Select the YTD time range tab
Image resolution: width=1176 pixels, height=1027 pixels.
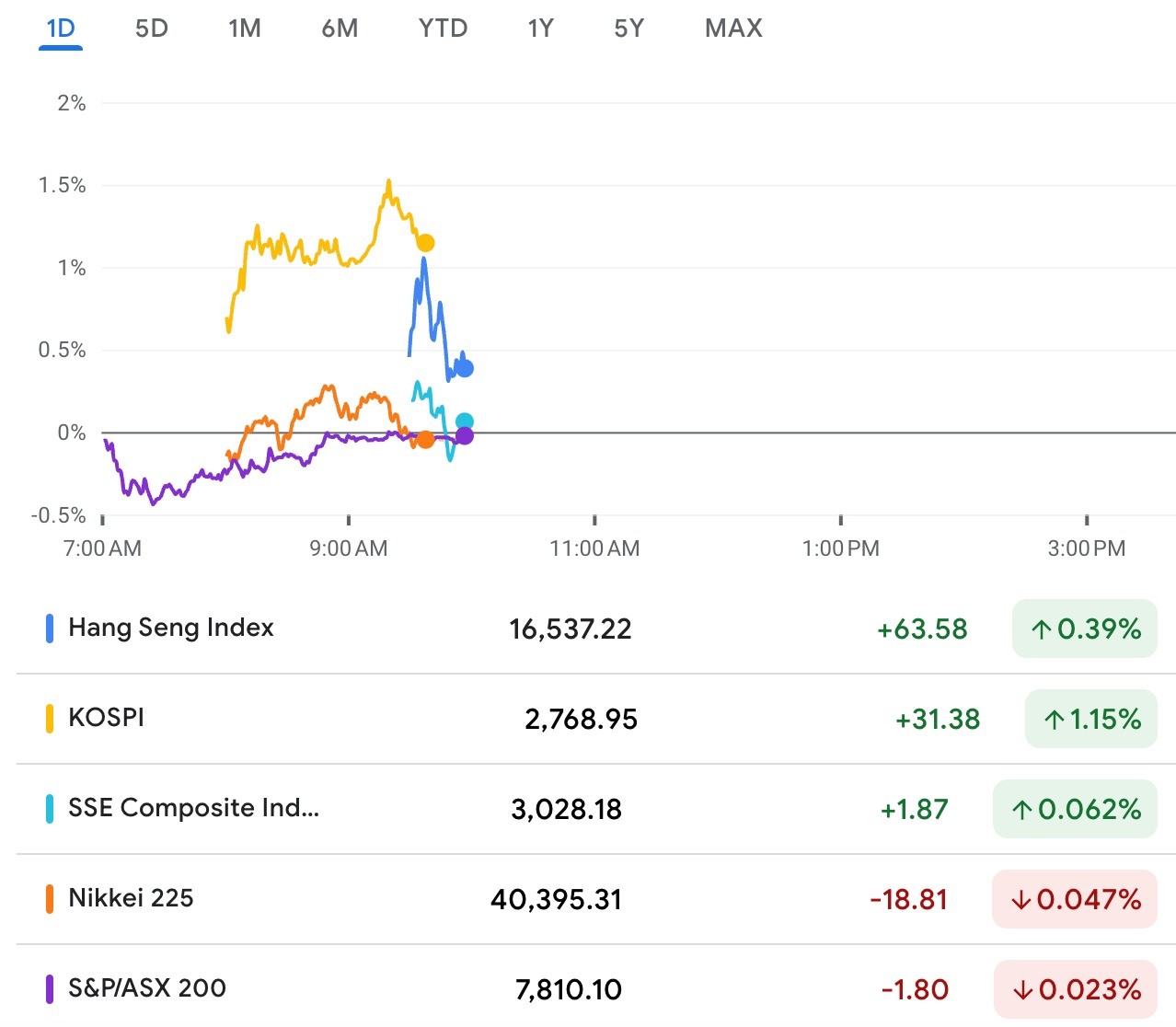[443, 29]
